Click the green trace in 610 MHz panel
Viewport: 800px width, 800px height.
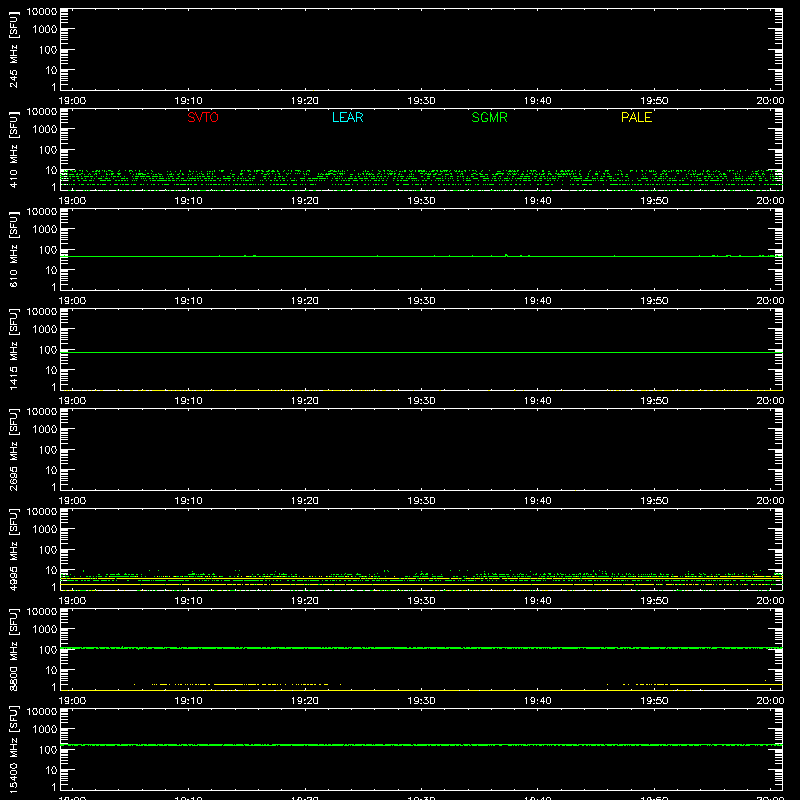pyautogui.click(x=421, y=256)
